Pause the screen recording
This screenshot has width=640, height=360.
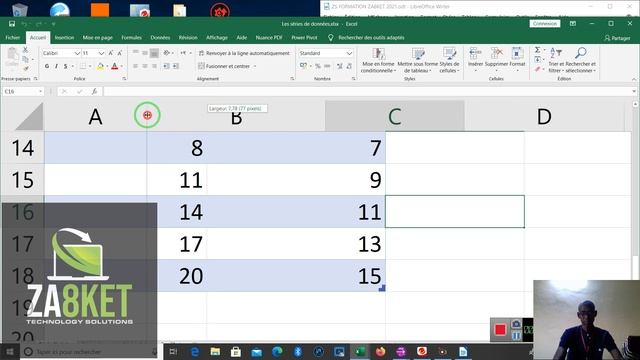point(516,336)
